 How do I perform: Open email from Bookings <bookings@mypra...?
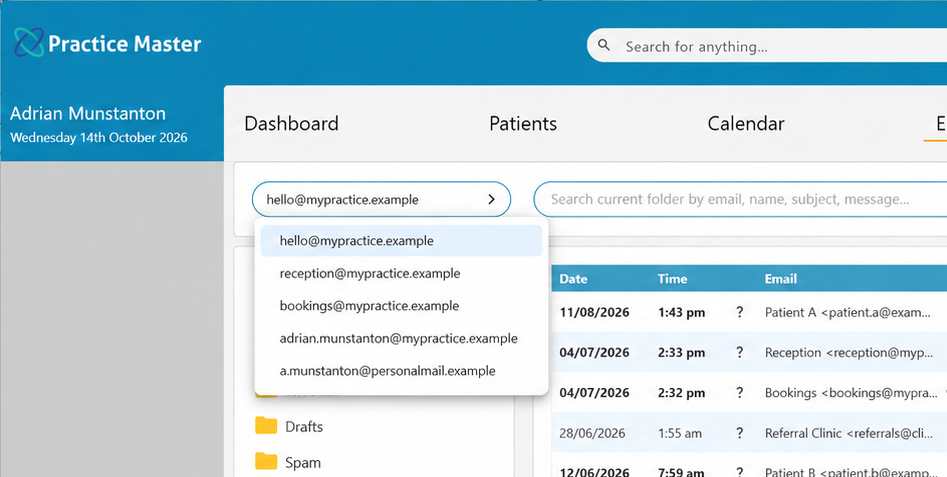point(851,392)
